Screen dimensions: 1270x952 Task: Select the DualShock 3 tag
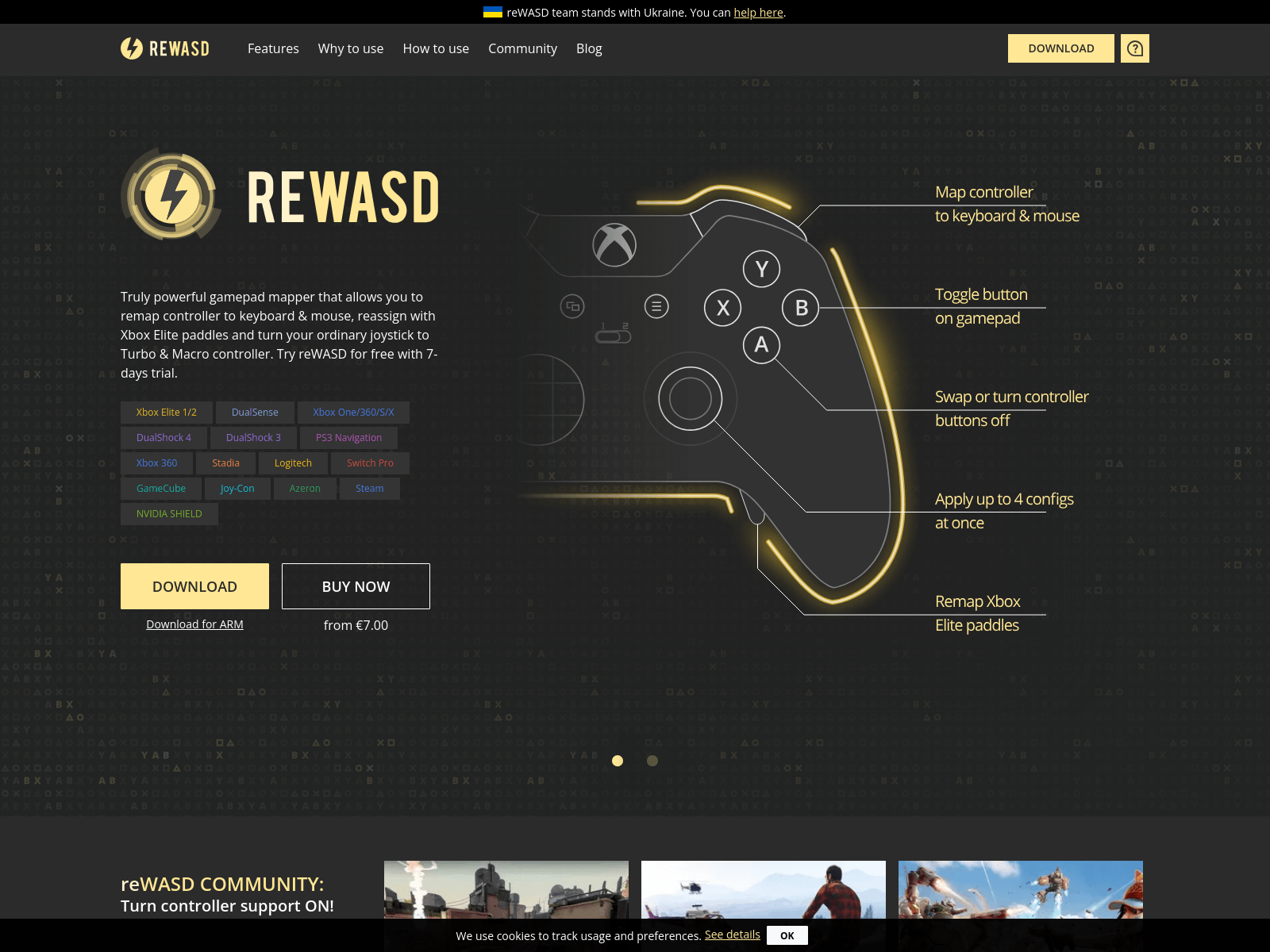point(253,438)
